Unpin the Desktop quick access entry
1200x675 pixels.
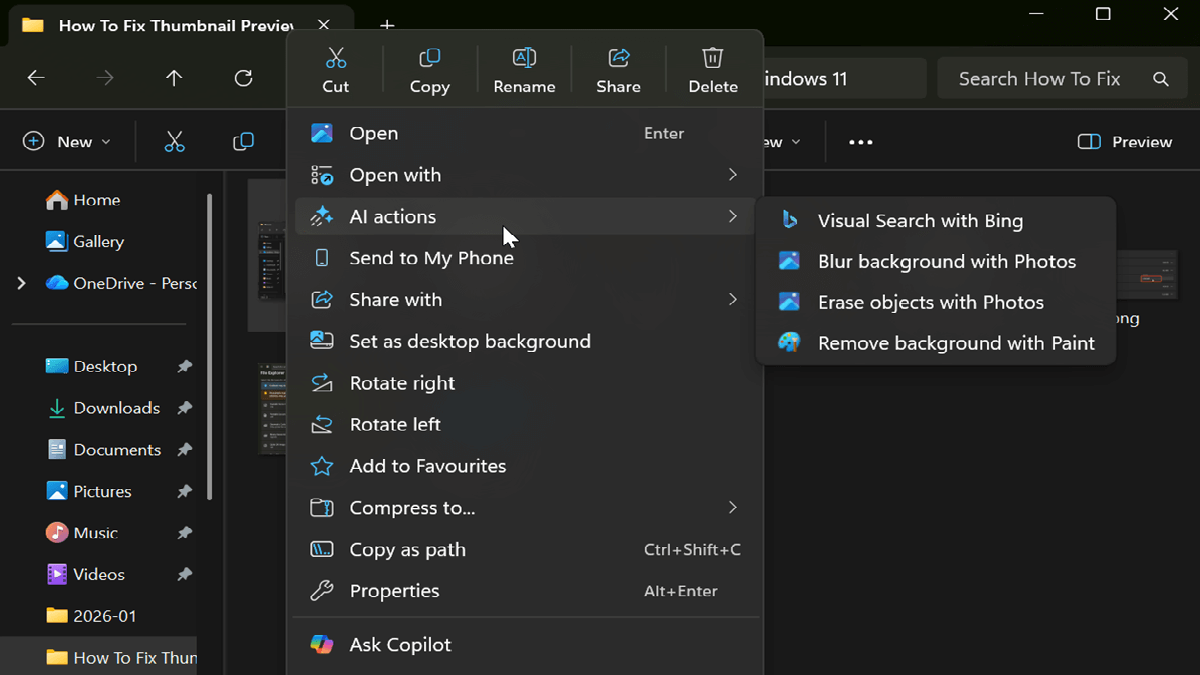click(x=184, y=367)
